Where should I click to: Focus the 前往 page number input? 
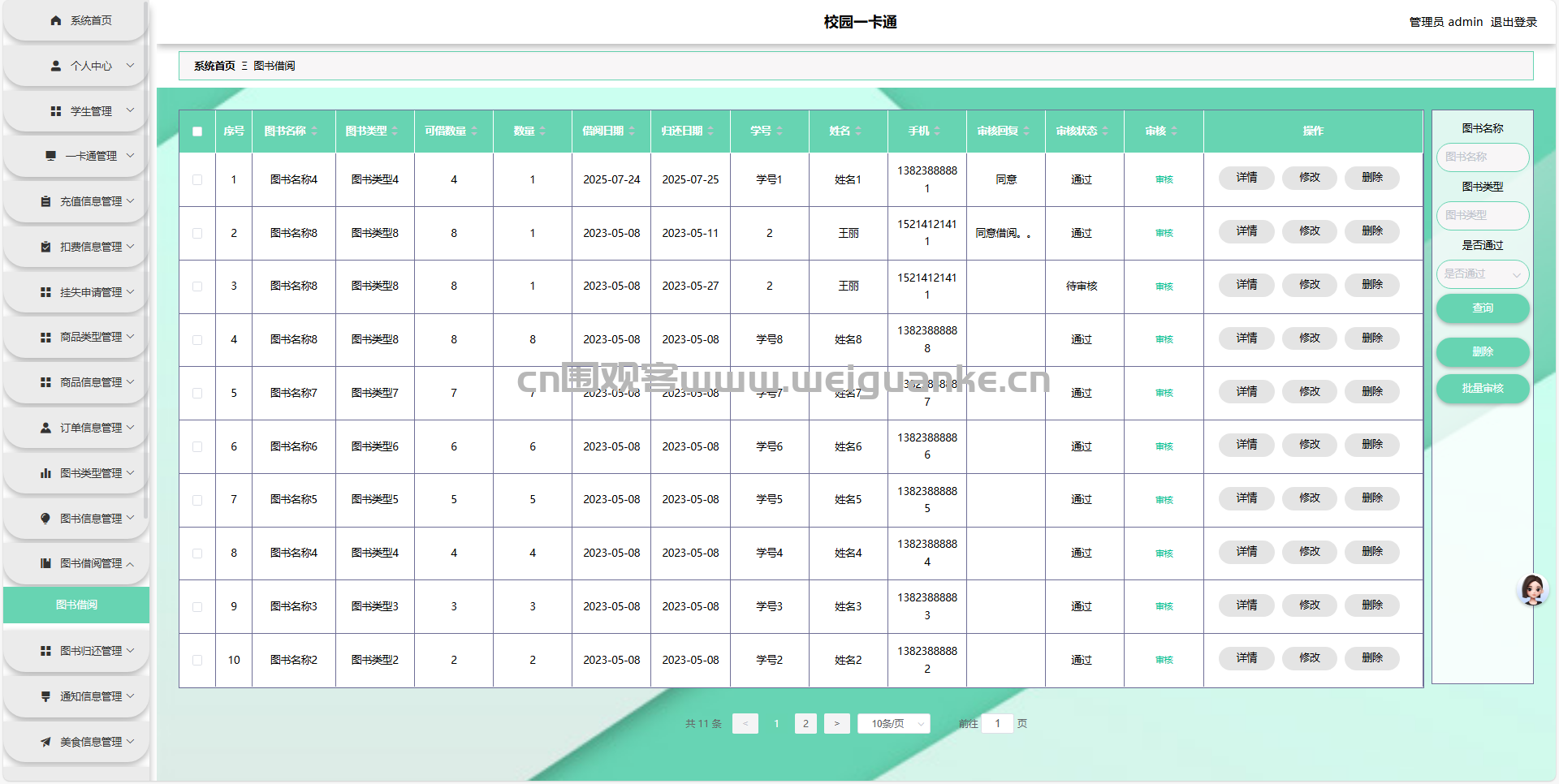click(x=997, y=723)
